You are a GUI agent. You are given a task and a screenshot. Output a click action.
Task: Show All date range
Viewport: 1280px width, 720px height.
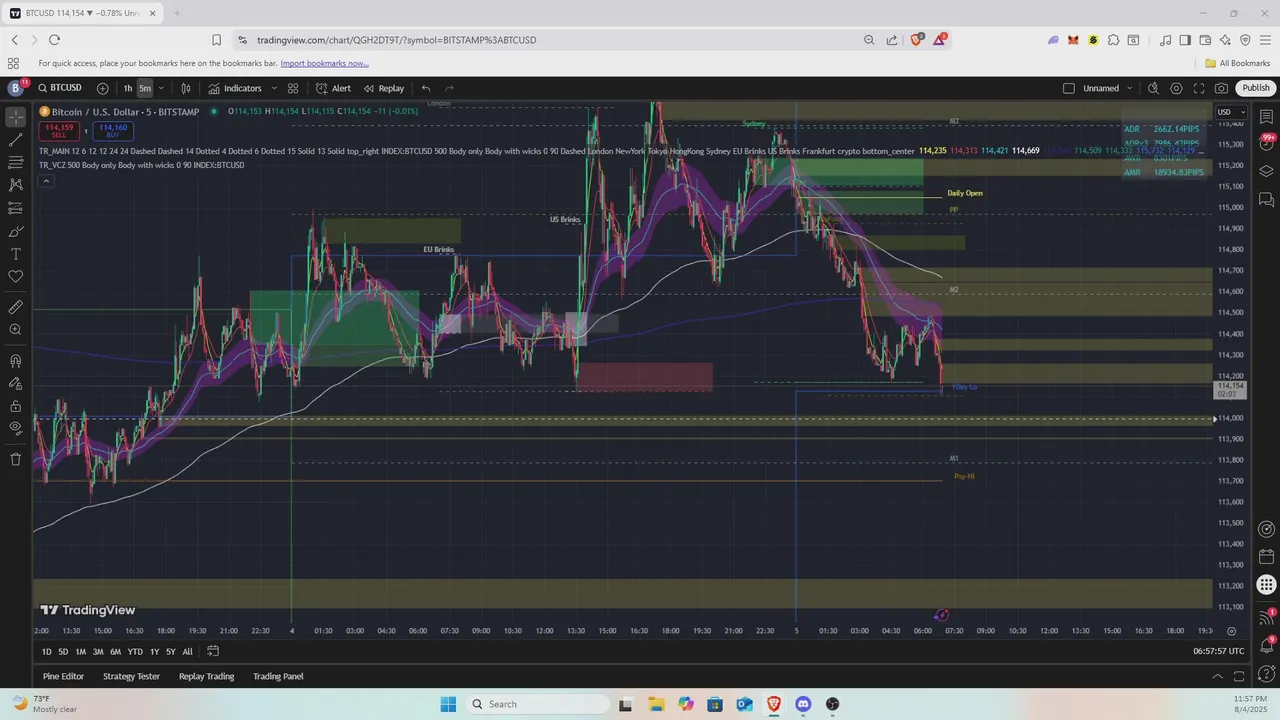187,651
